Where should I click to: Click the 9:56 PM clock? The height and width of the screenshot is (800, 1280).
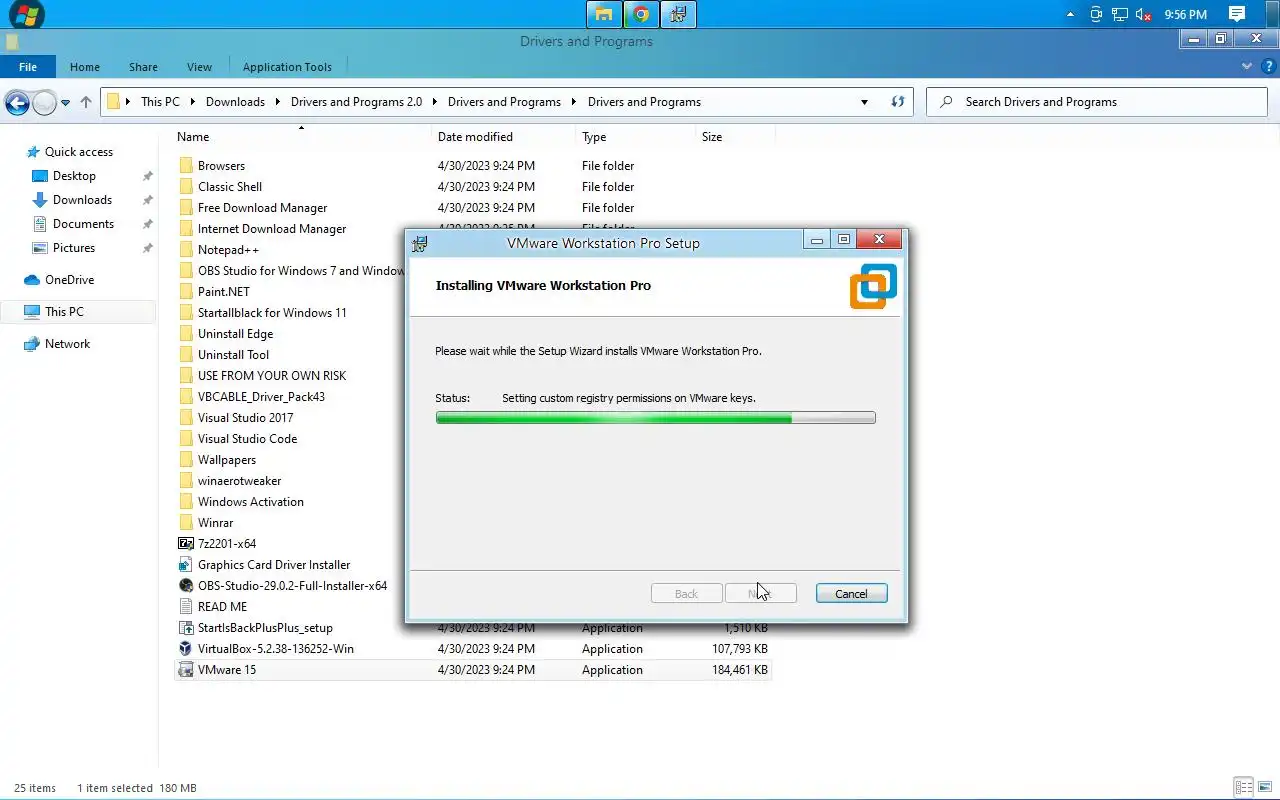(1185, 15)
